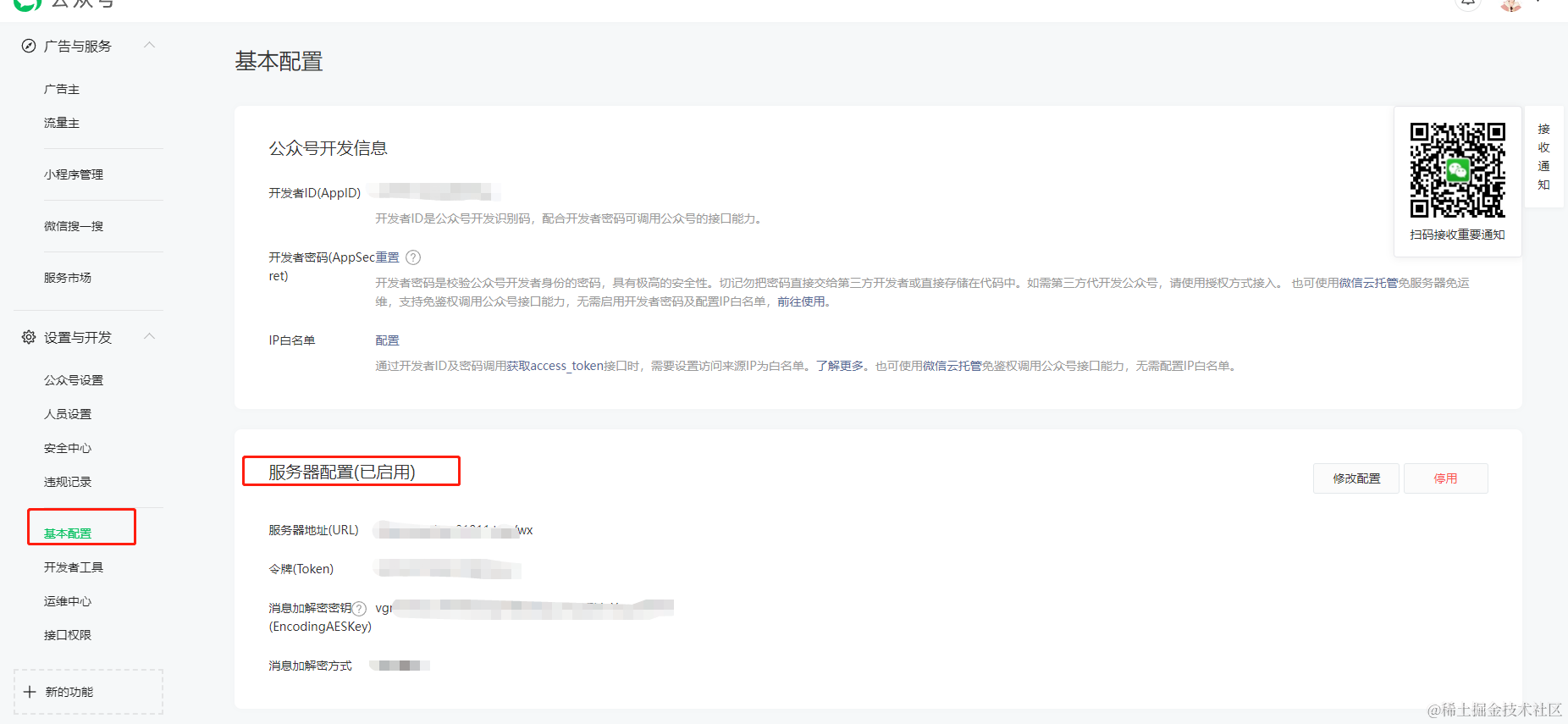Collapse the 设置与开发 section chevron

(x=150, y=336)
